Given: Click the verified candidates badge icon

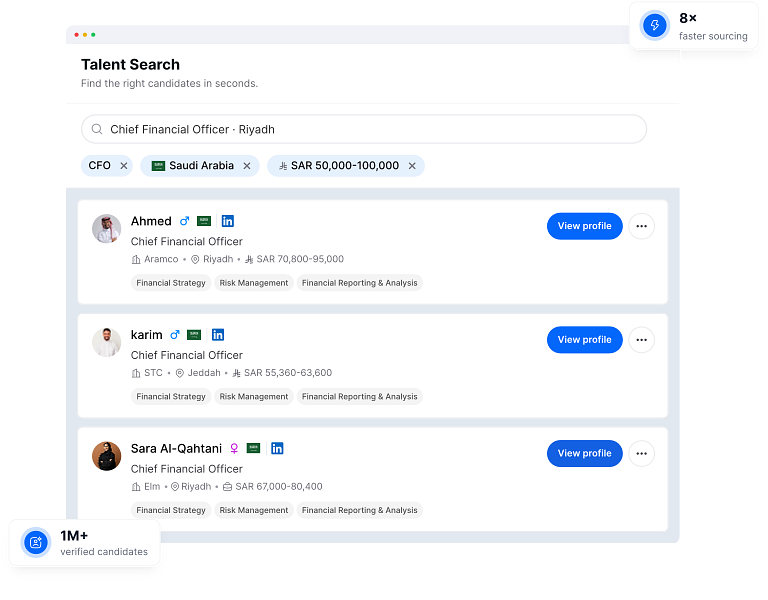Looking at the screenshot, I should click(36, 542).
